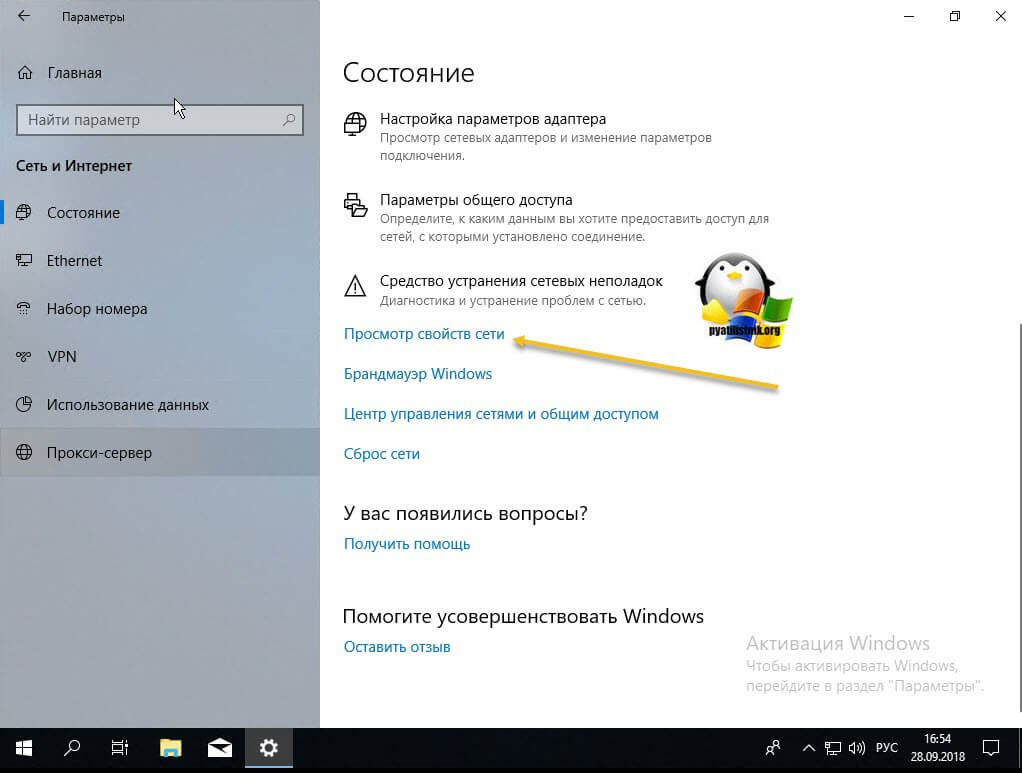Open Центр управления сетями и общим доступом

pyautogui.click(x=501, y=413)
